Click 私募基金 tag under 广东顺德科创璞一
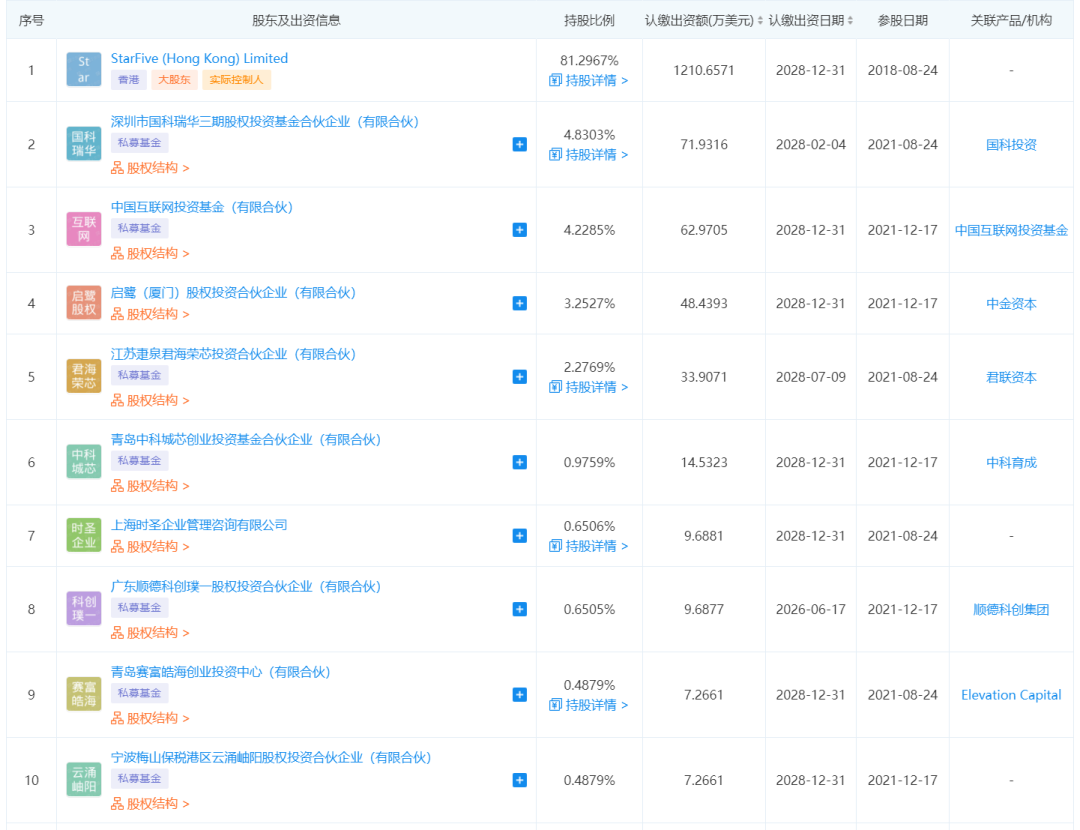Image resolution: width=1080 pixels, height=830 pixels. 139,607
